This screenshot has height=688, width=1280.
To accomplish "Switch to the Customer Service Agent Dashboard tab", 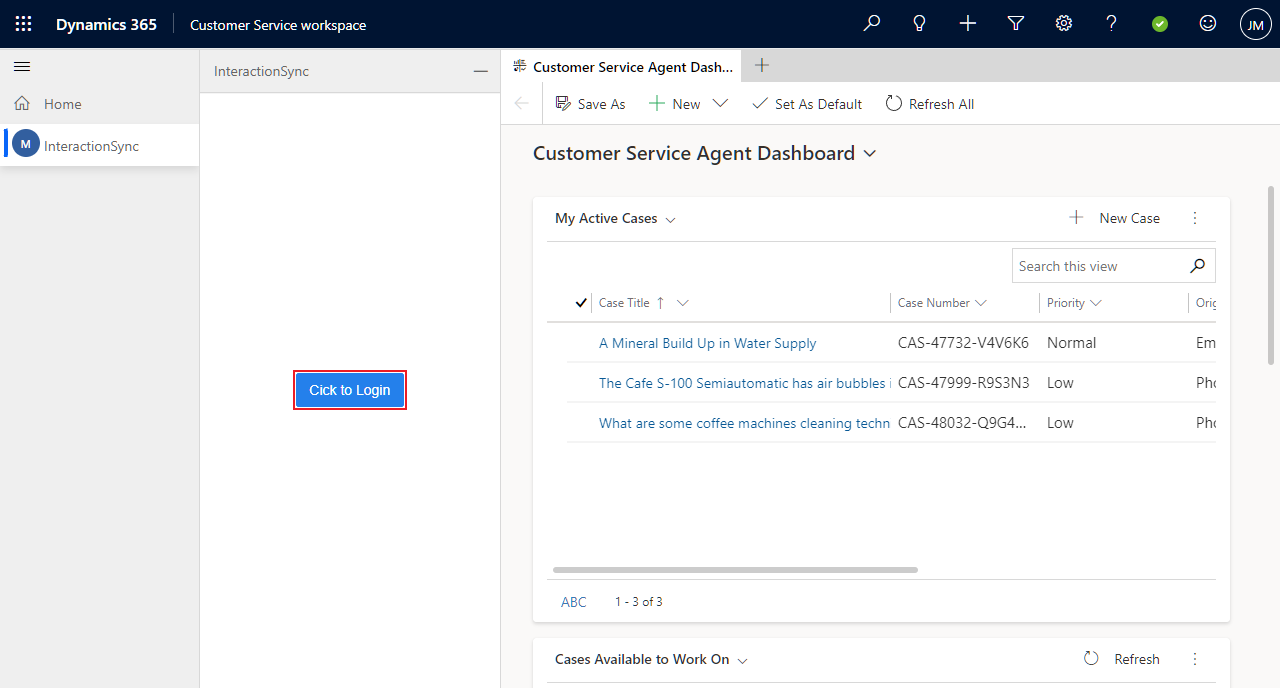I will [x=620, y=66].
